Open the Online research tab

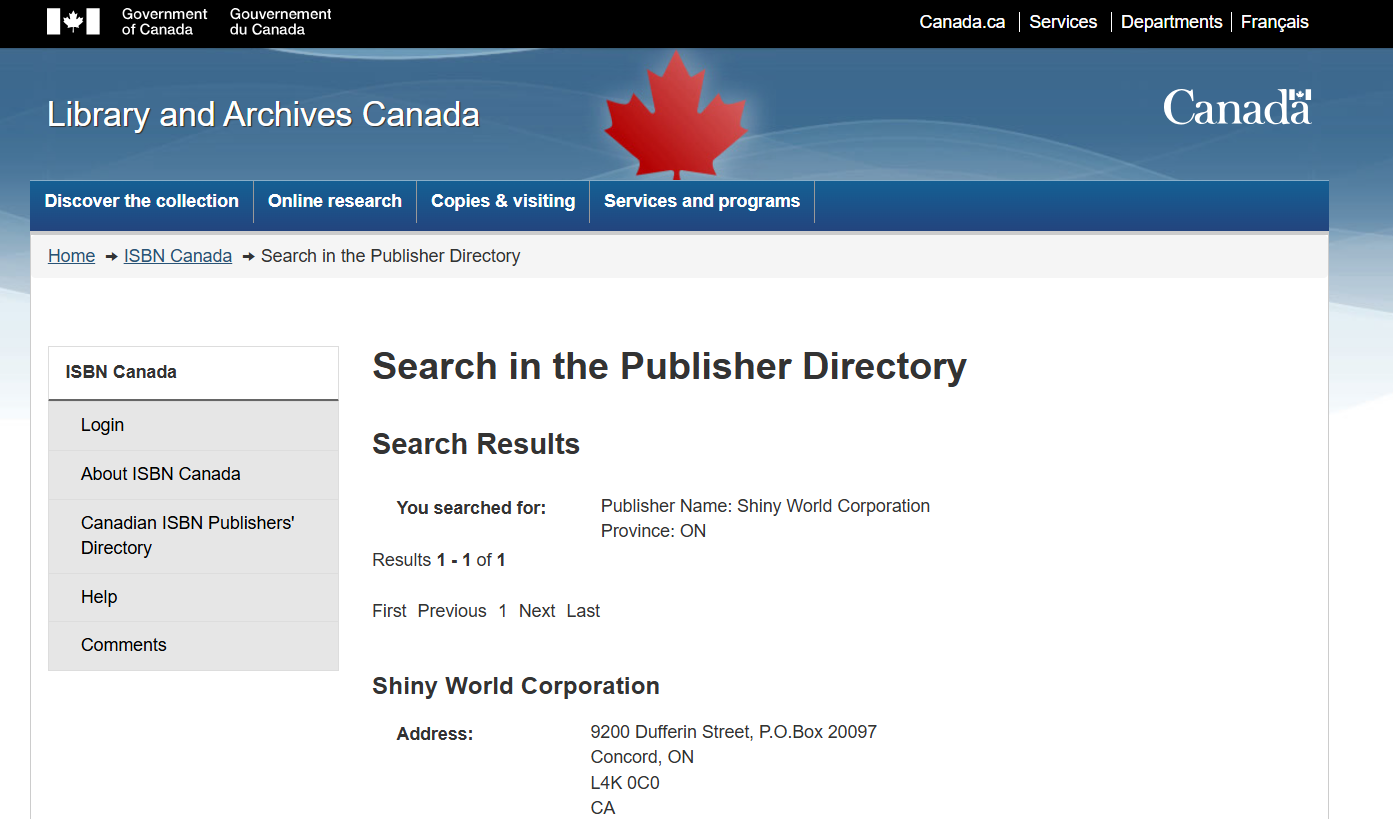tap(335, 201)
